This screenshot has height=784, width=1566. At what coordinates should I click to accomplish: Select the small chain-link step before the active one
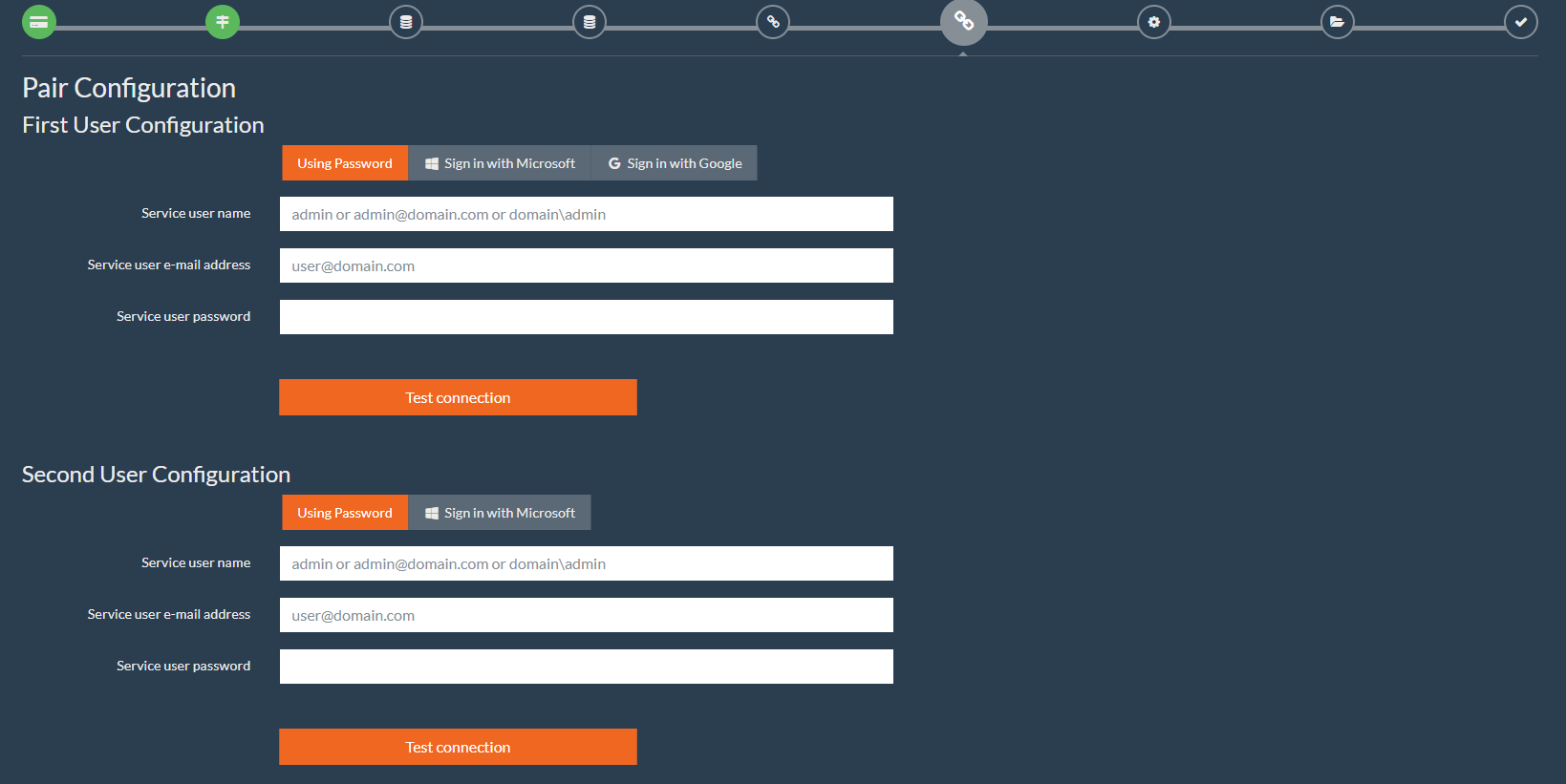773,22
